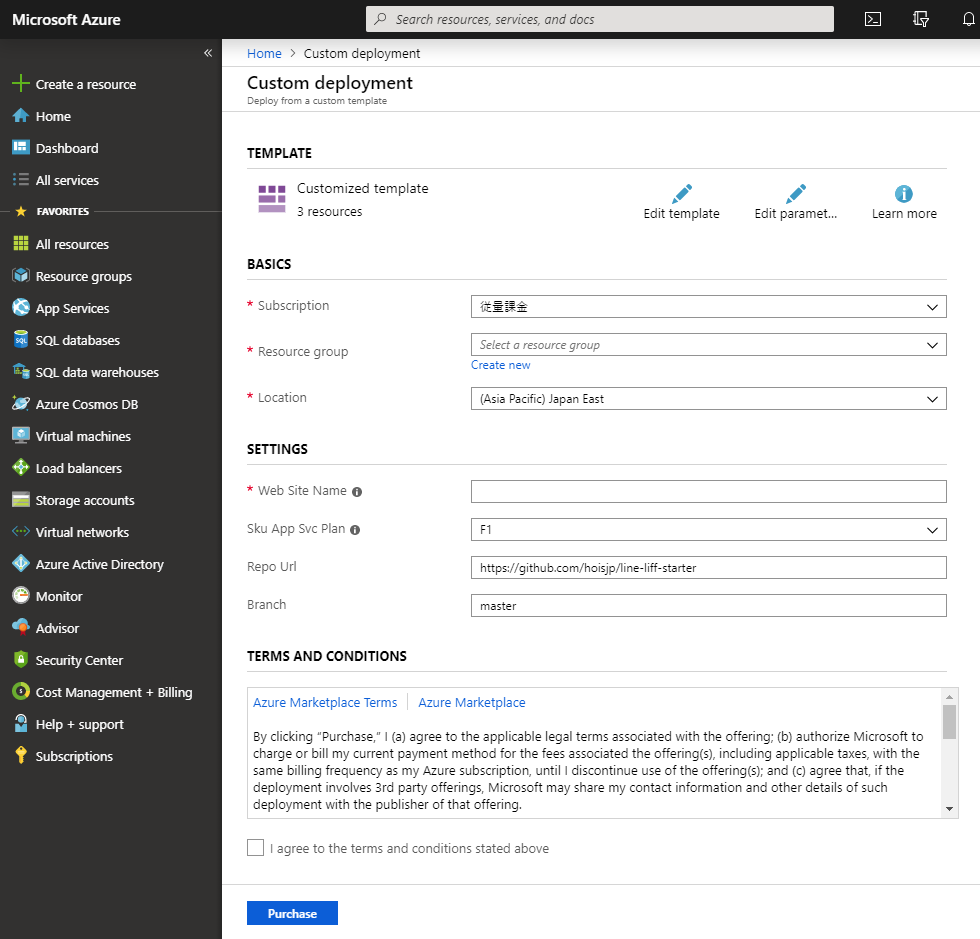Screen dimensions: 980x939
Task: Open Home via sidebar house icon
Action: [21, 116]
